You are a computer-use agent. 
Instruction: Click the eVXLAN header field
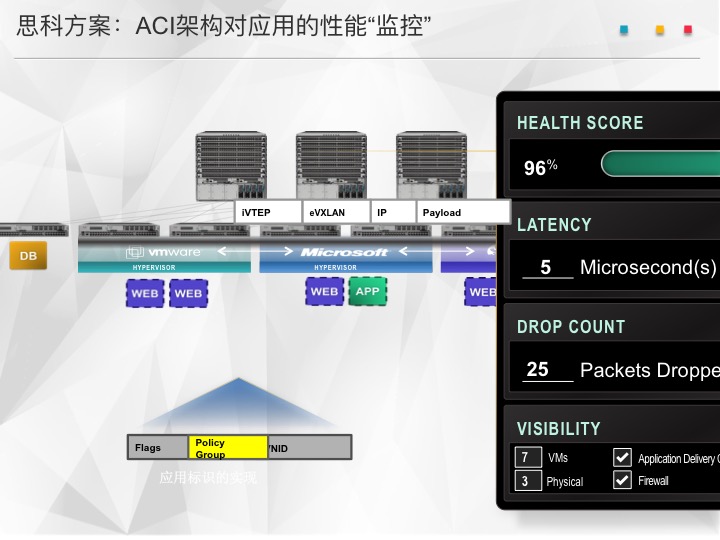(x=336, y=212)
